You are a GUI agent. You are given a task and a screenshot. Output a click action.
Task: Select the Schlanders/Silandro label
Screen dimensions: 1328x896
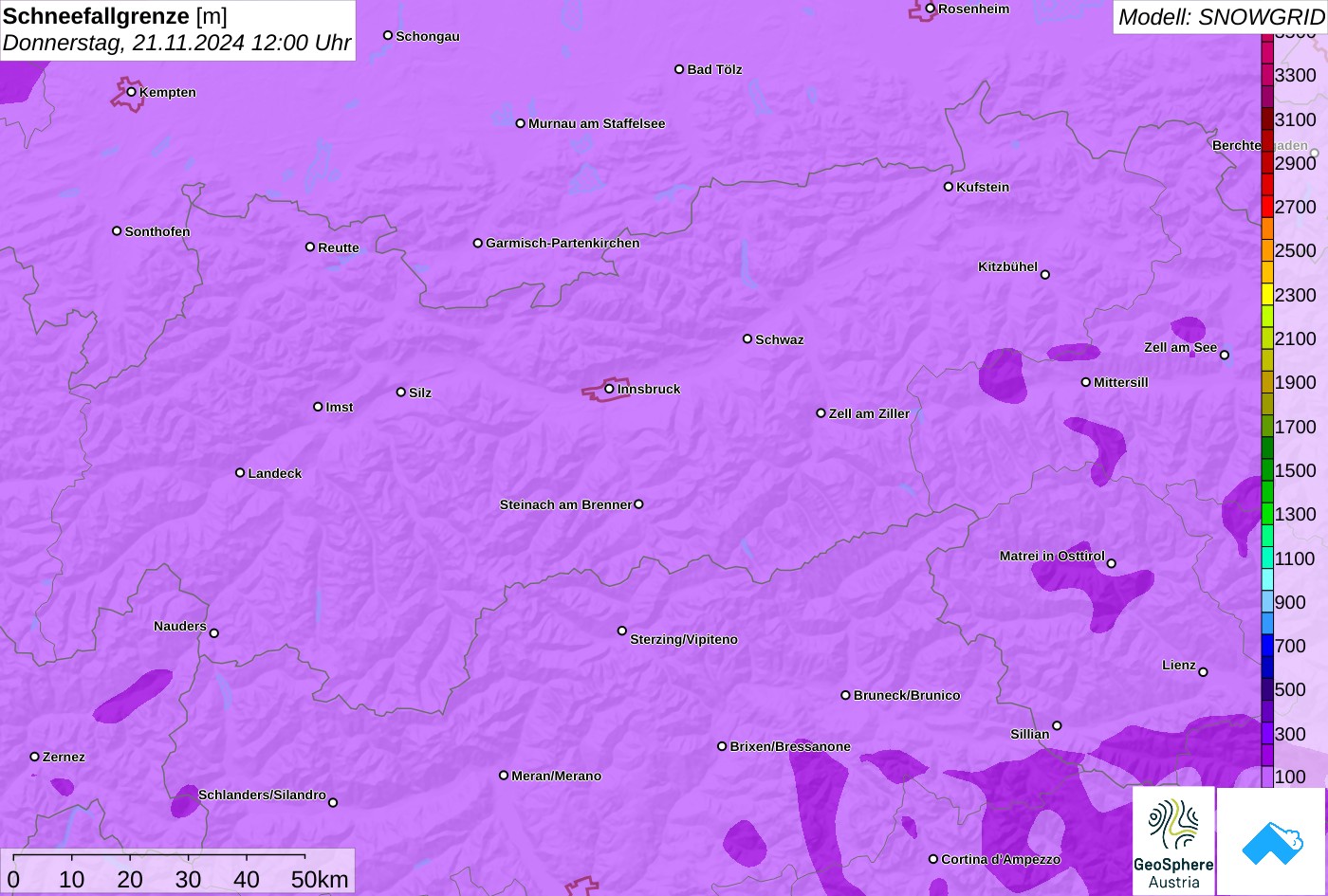[x=262, y=795]
